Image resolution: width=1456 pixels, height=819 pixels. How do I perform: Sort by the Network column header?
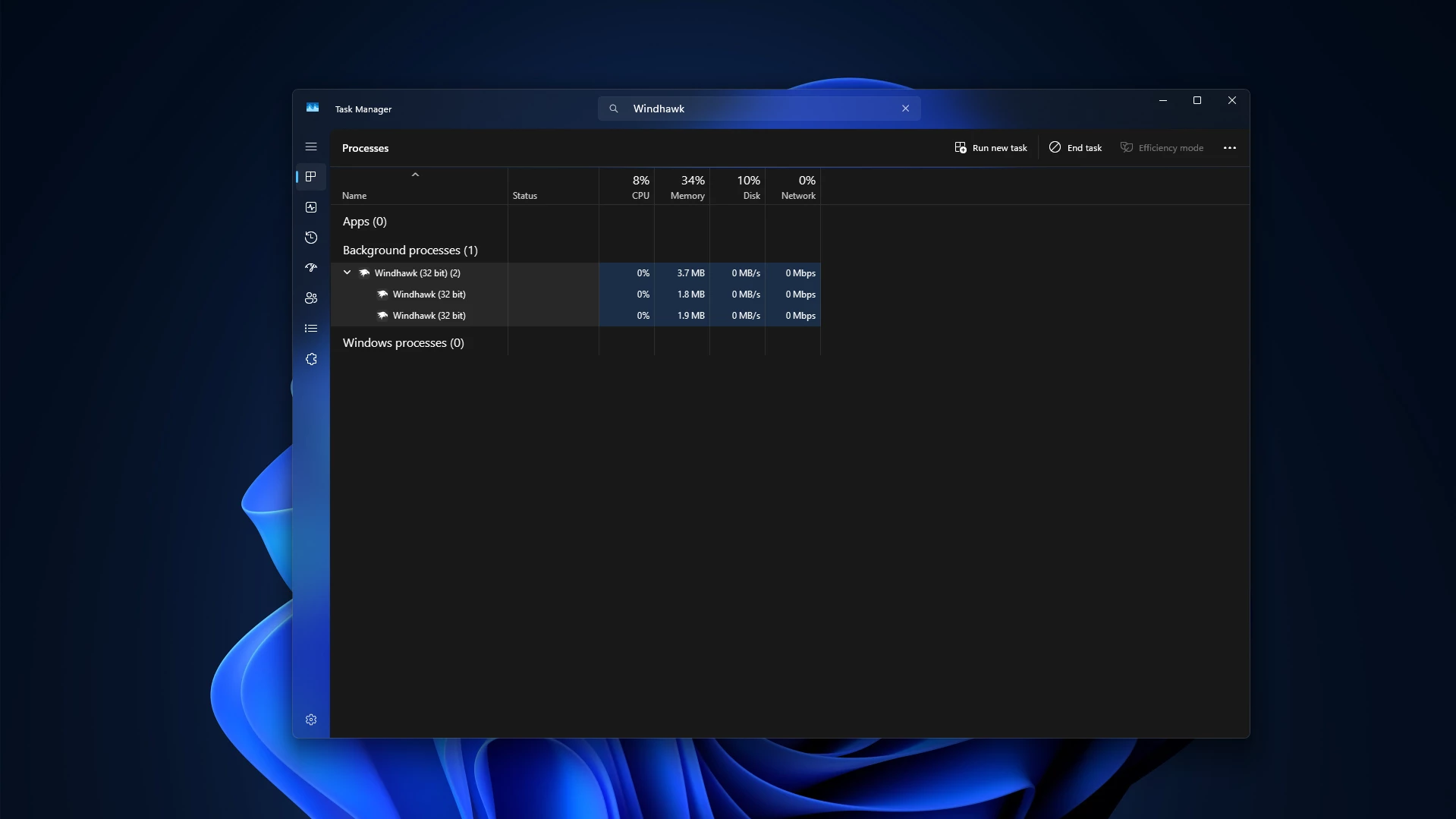coord(793,187)
